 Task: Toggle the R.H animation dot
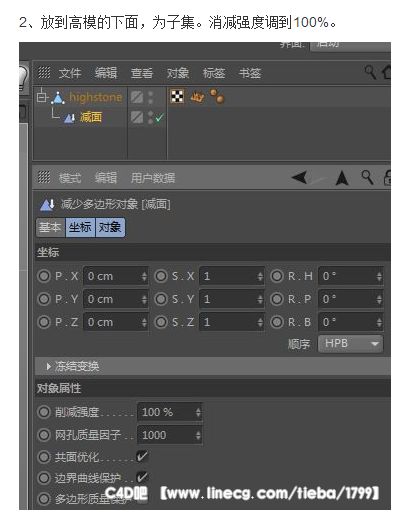pos(277,276)
